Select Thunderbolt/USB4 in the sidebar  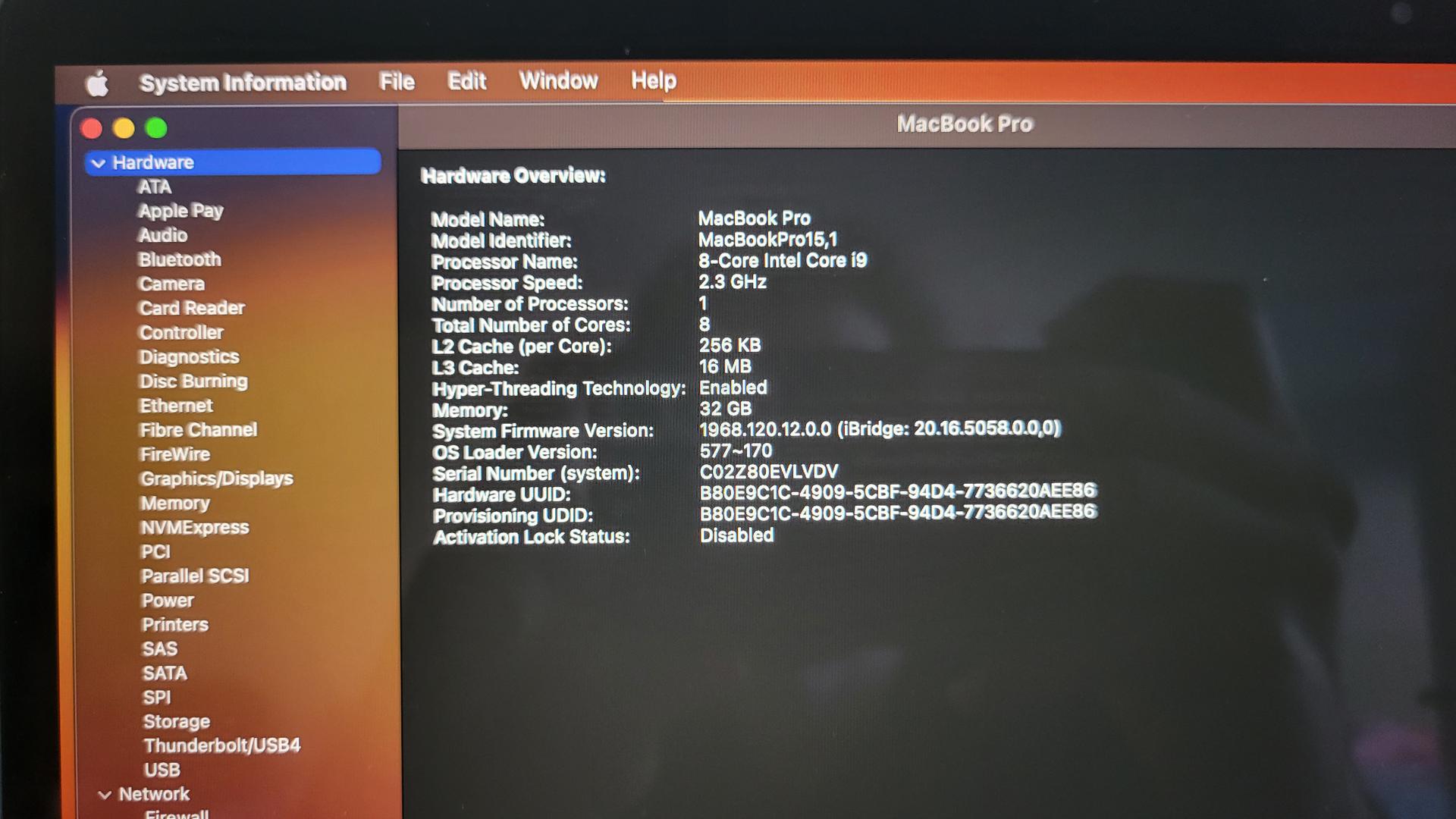[x=222, y=745]
